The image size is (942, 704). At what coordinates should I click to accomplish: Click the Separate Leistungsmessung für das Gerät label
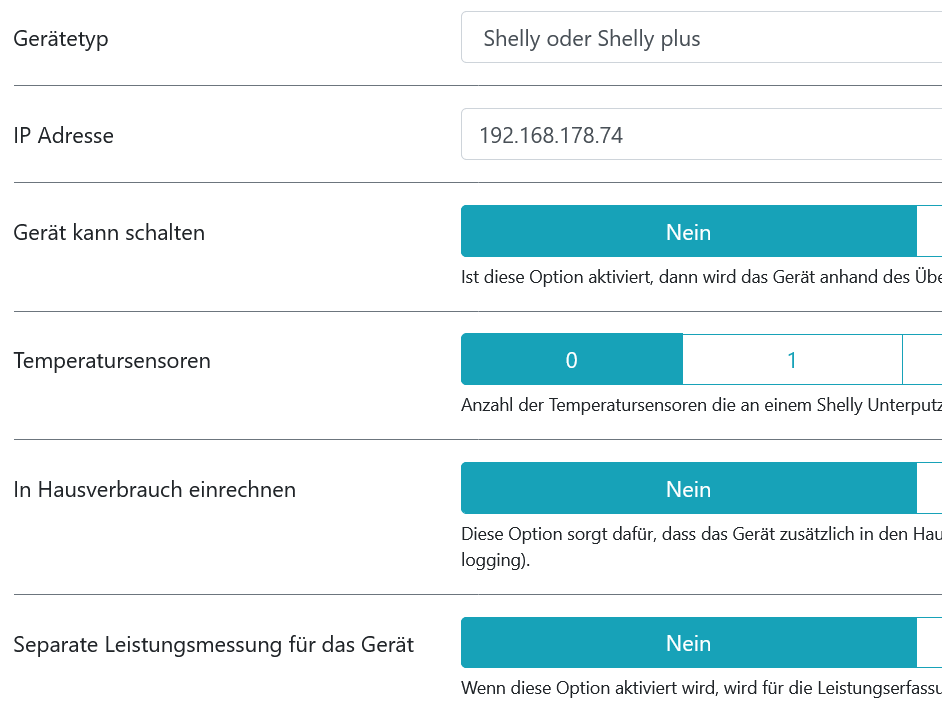214,645
